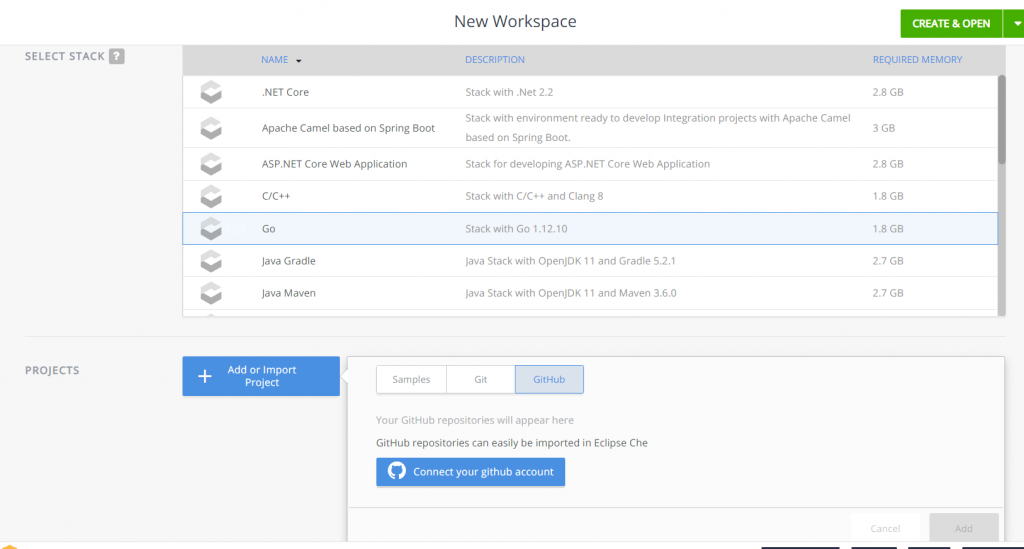Select the GitHub tab
The image size is (1024, 549).
(x=549, y=380)
